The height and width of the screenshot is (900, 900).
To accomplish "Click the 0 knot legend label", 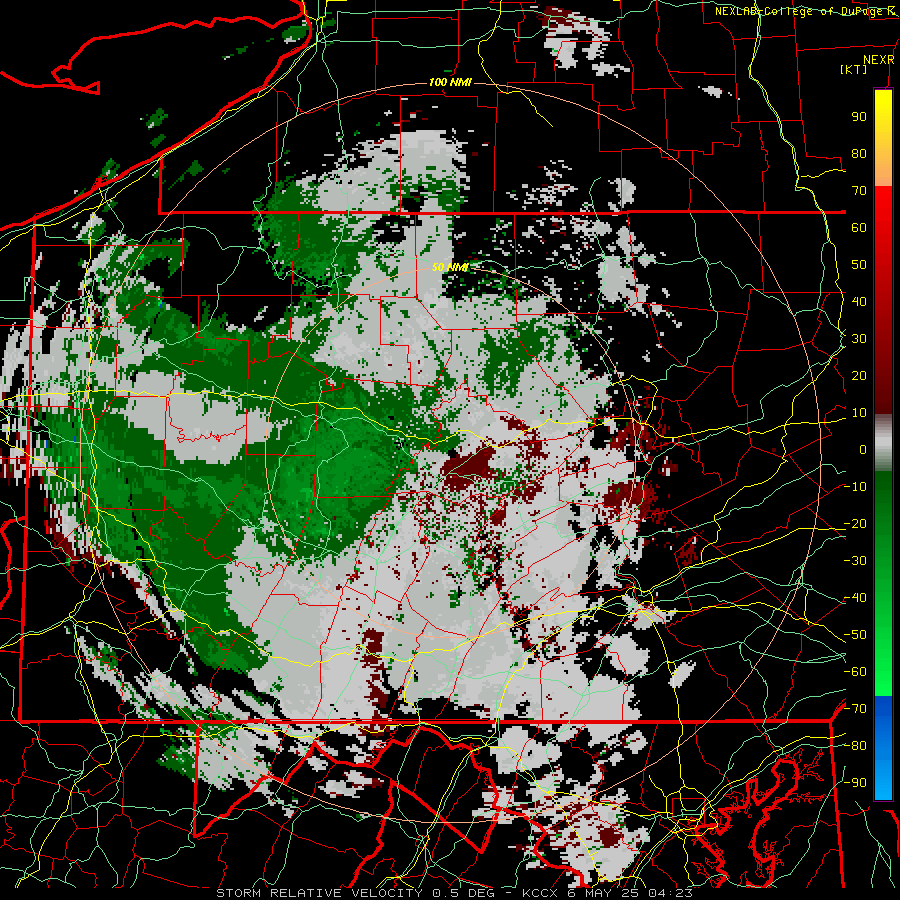I will [x=863, y=449].
